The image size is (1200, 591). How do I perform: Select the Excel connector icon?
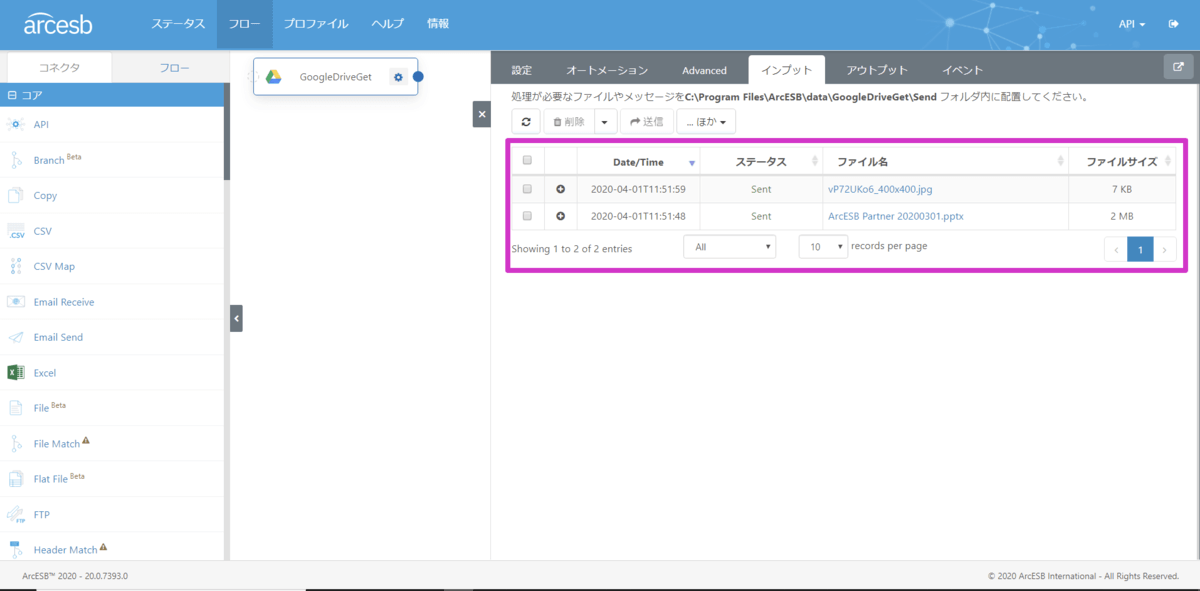(16, 373)
